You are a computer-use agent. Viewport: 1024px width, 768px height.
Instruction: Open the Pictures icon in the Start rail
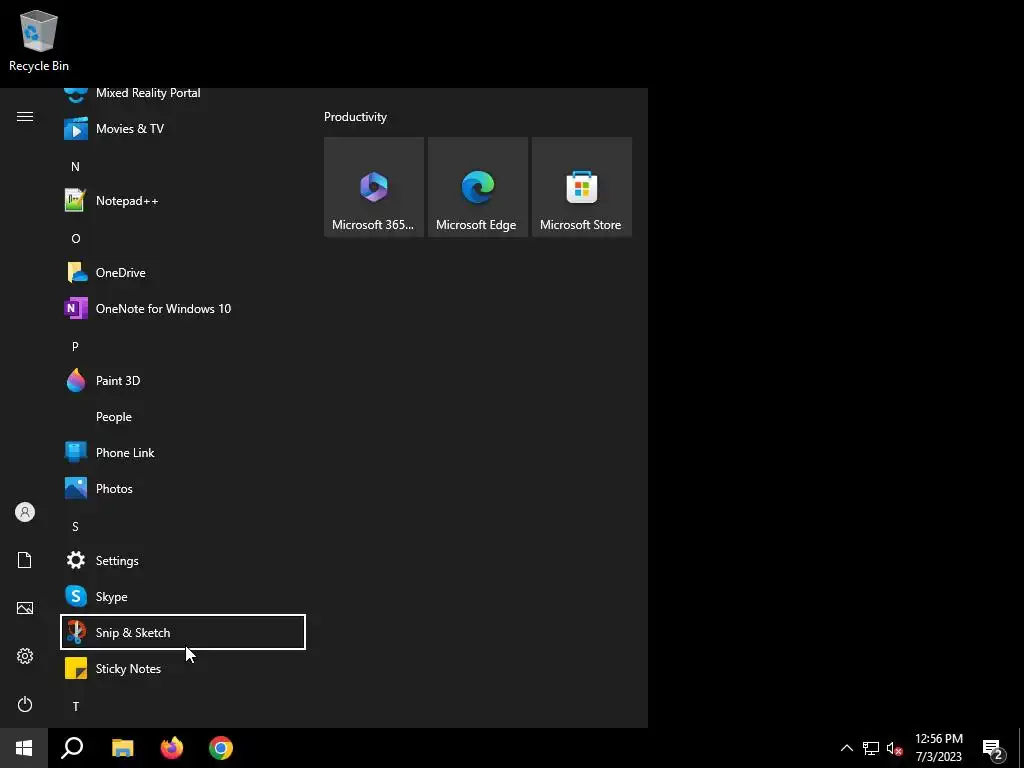(x=25, y=608)
